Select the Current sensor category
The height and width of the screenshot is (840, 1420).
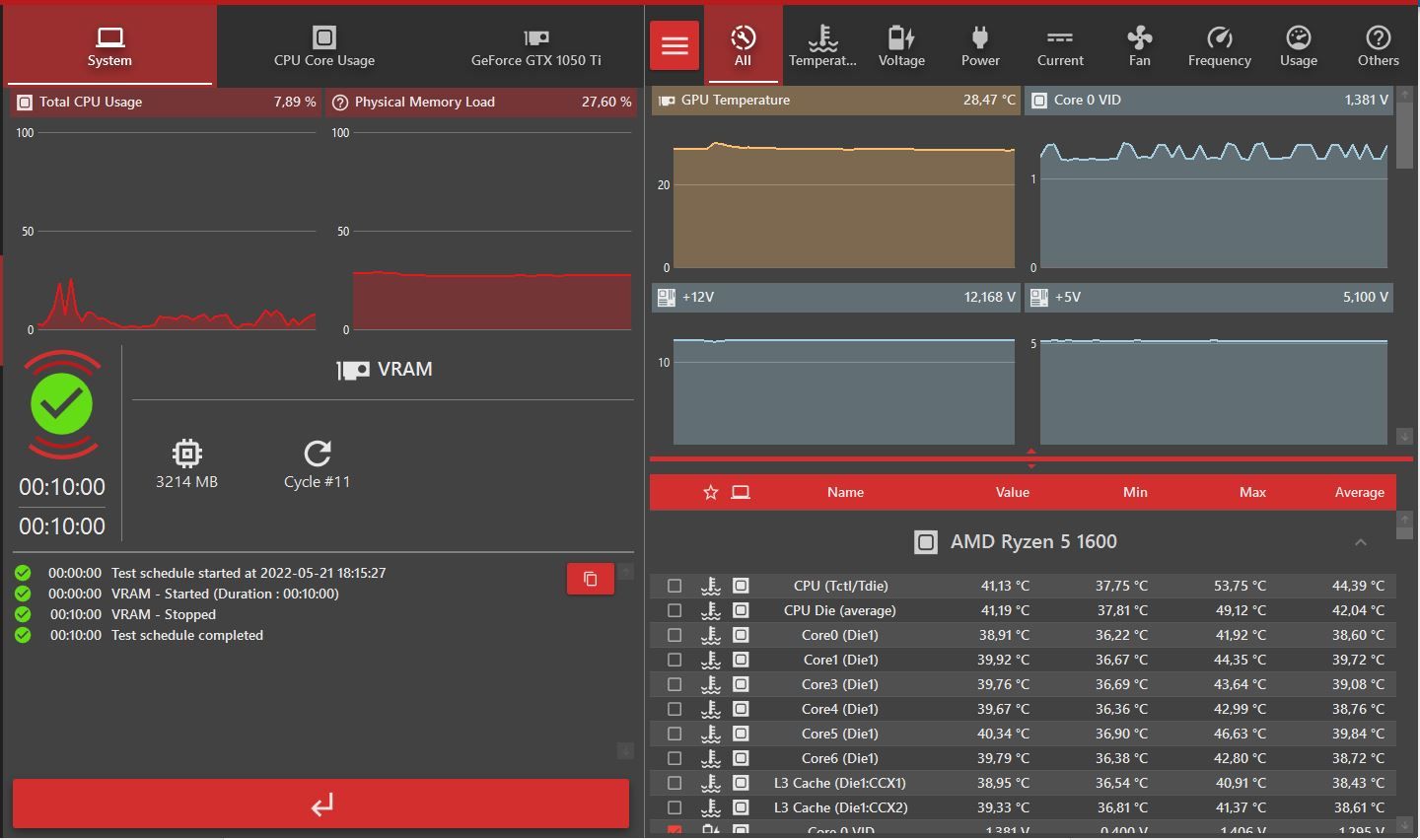[x=1060, y=45]
